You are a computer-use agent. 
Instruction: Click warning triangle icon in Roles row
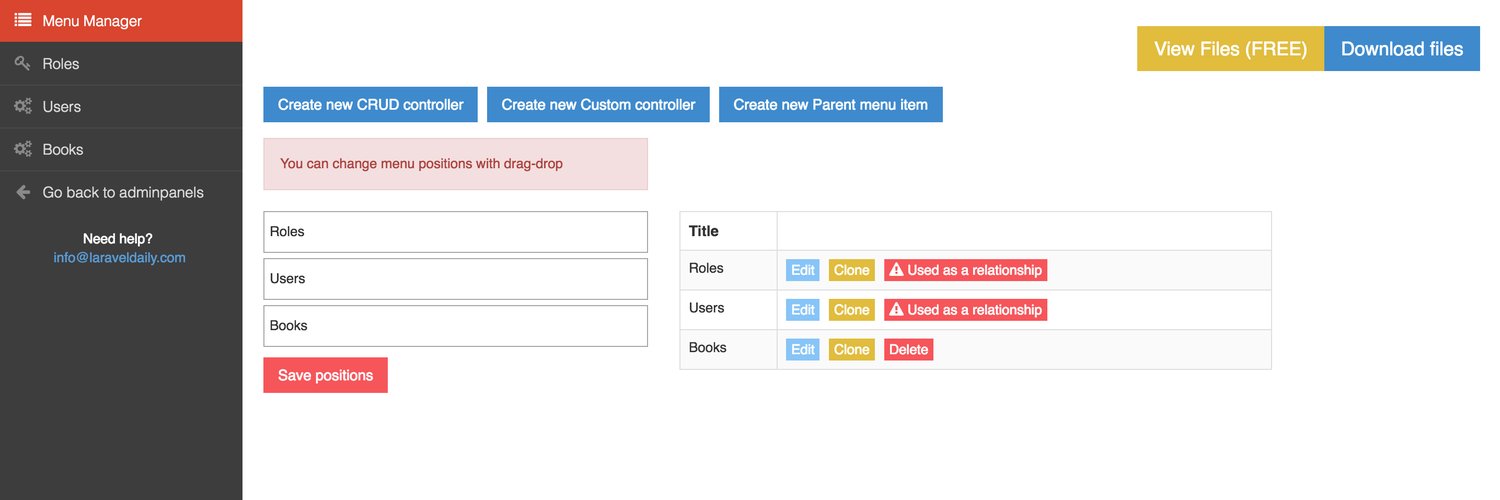coord(896,270)
